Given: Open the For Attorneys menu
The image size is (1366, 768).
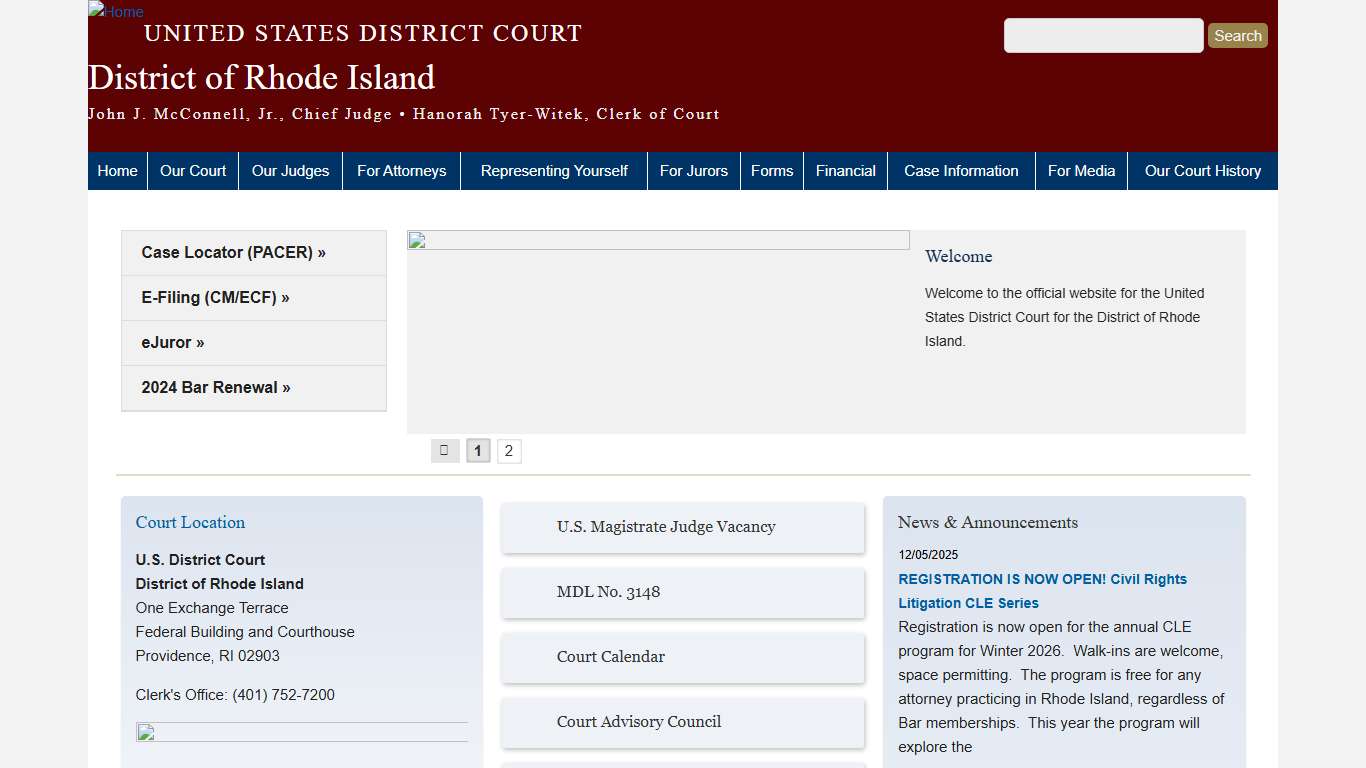Looking at the screenshot, I should coord(401,170).
